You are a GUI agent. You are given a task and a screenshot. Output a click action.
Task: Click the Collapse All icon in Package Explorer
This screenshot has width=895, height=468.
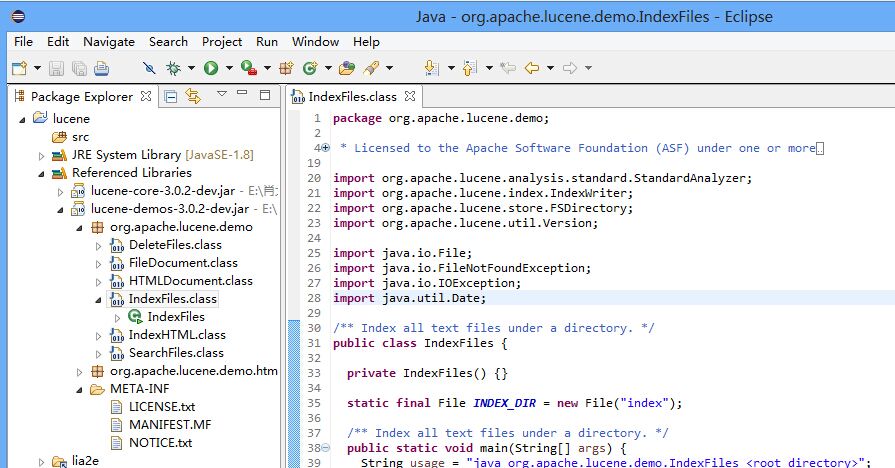(x=171, y=96)
